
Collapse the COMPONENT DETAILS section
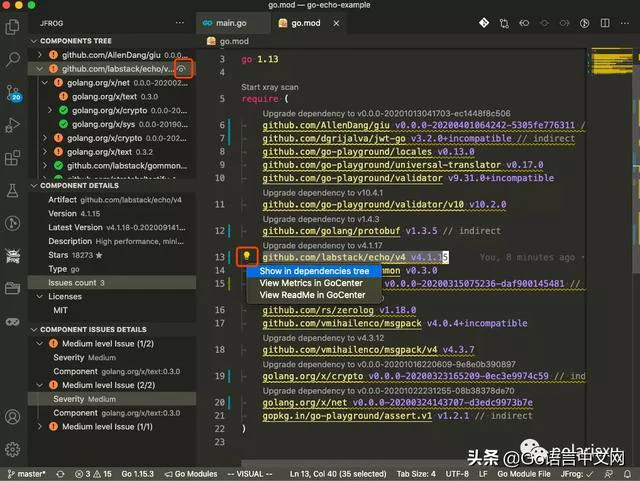(34, 186)
